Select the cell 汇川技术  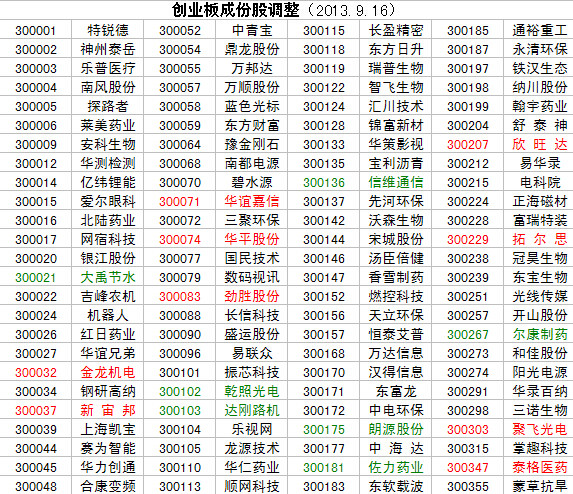click(x=396, y=106)
